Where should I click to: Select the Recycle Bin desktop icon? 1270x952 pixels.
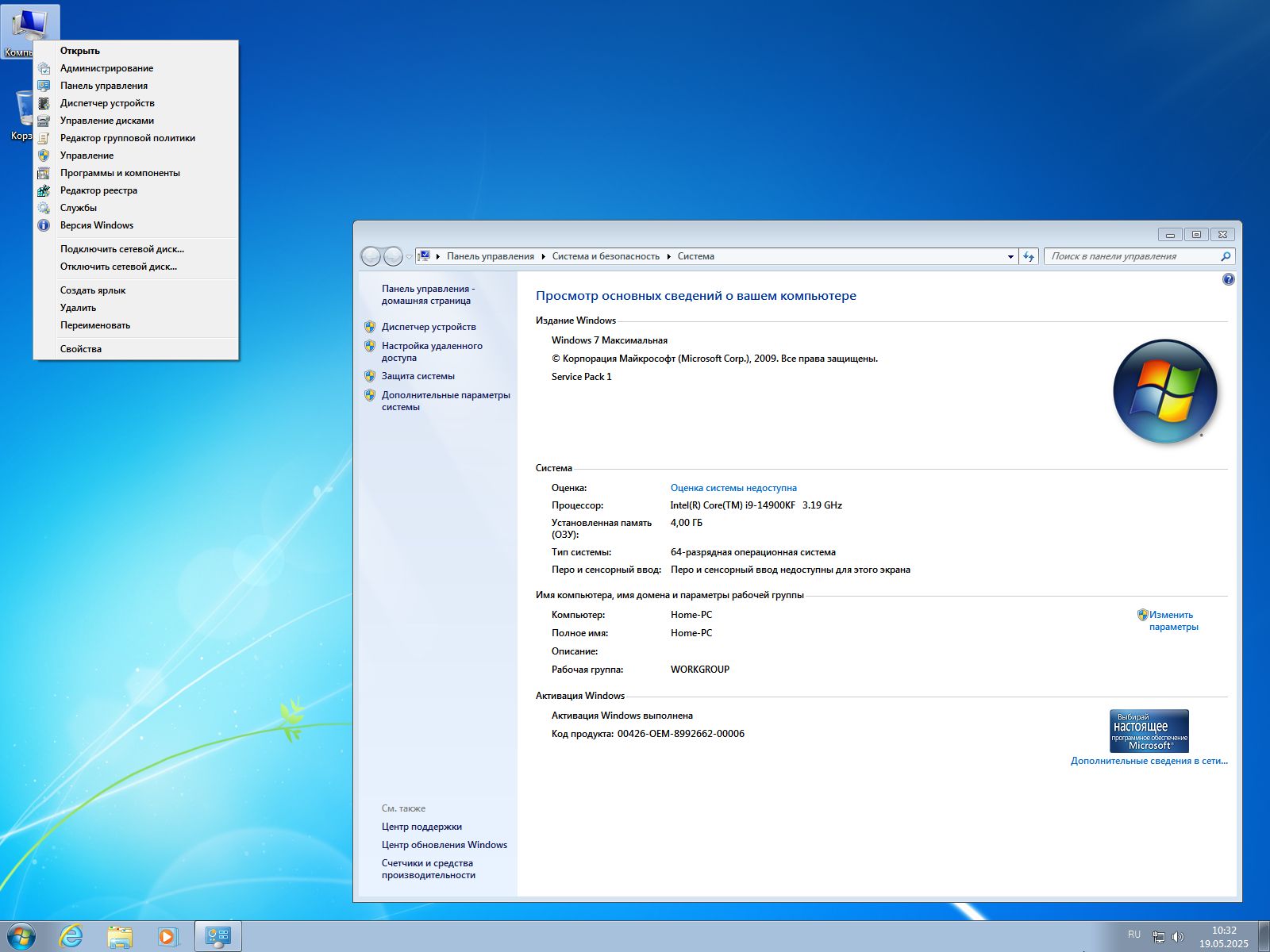24,116
